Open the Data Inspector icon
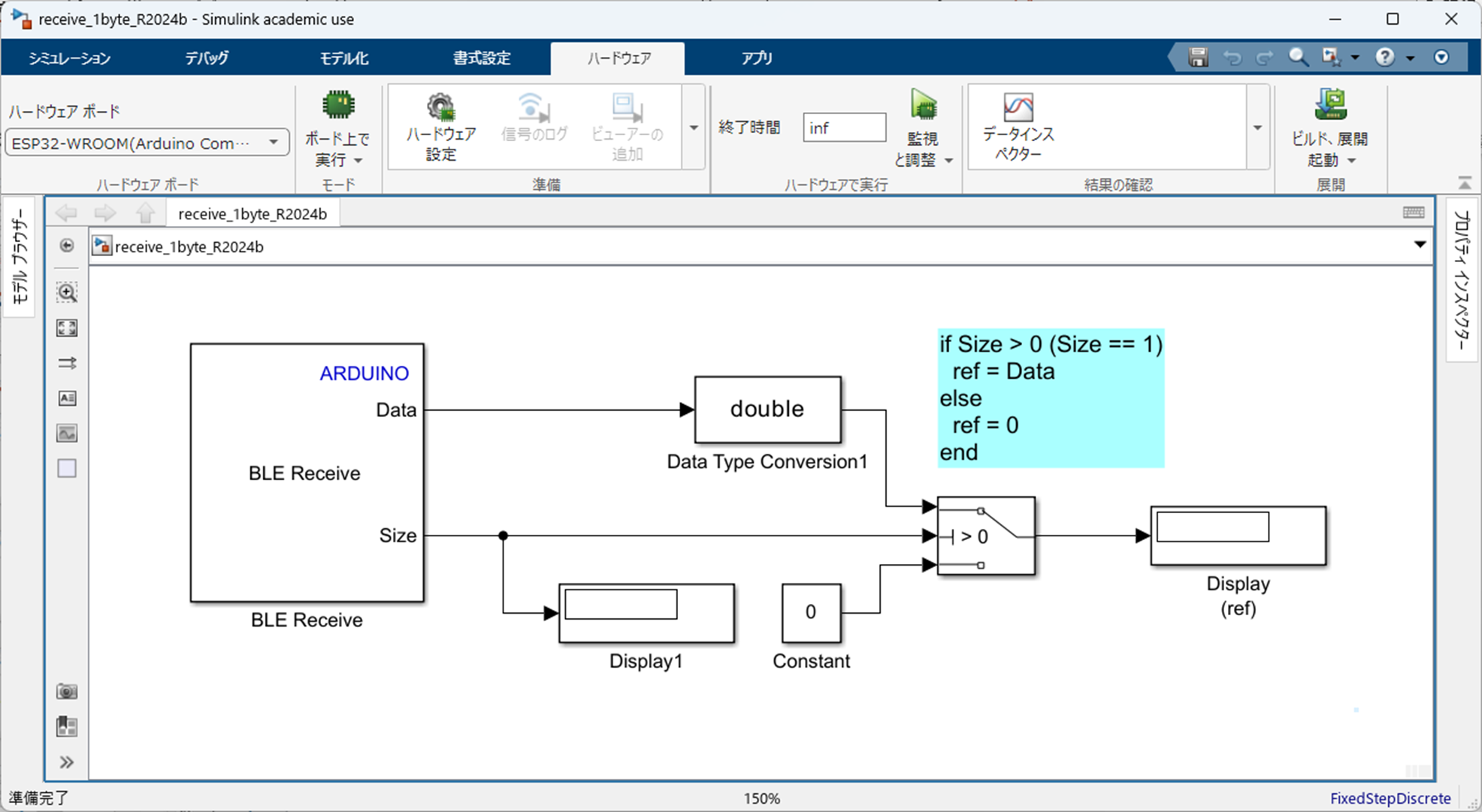1482x812 pixels. 1018,110
